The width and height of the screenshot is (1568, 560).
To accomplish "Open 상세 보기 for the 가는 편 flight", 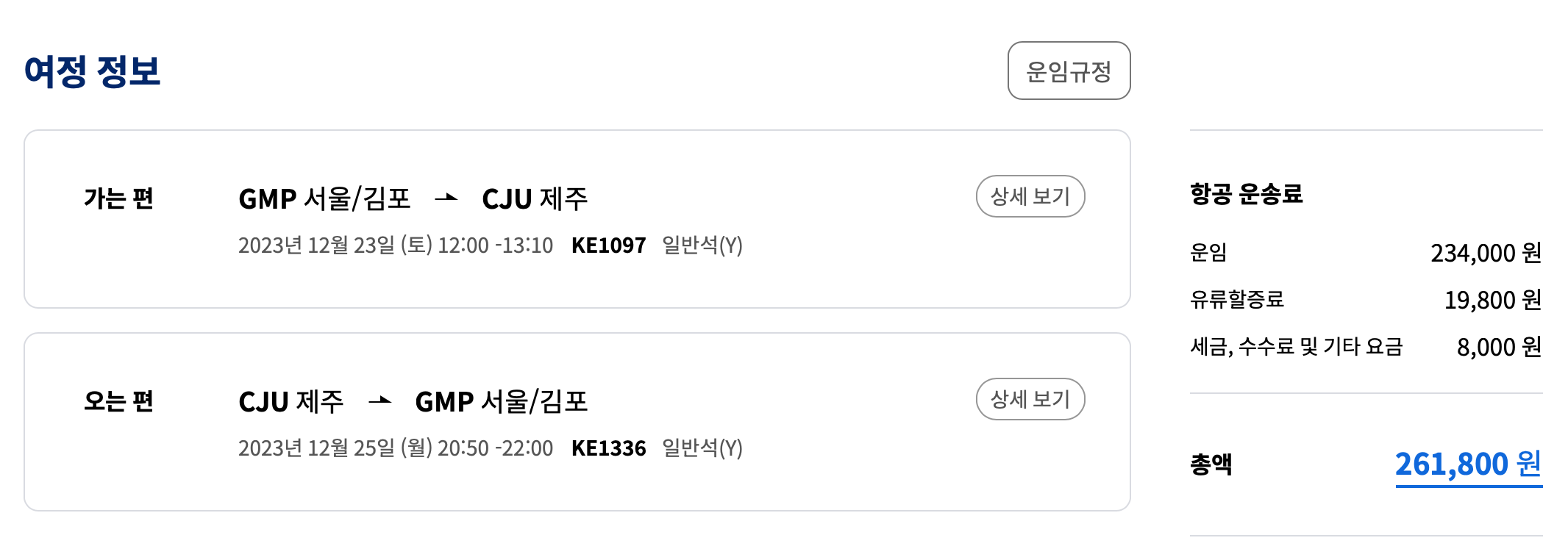I will [1030, 196].
